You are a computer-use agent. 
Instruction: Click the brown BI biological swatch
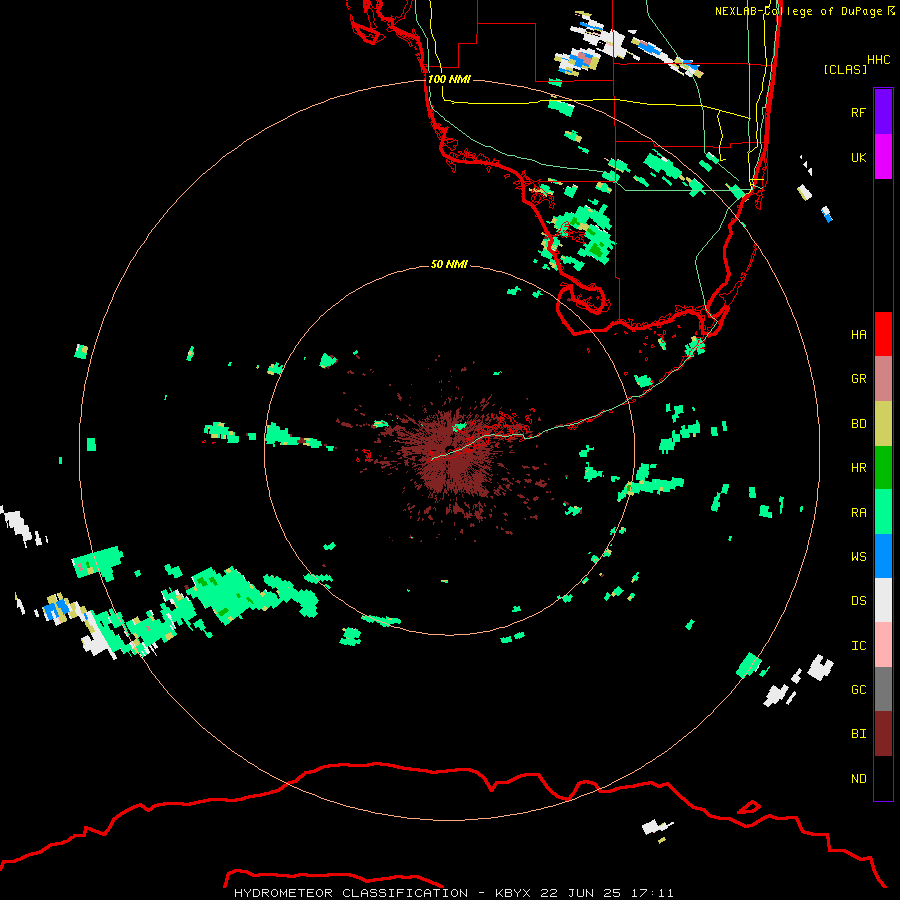[x=883, y=734]
